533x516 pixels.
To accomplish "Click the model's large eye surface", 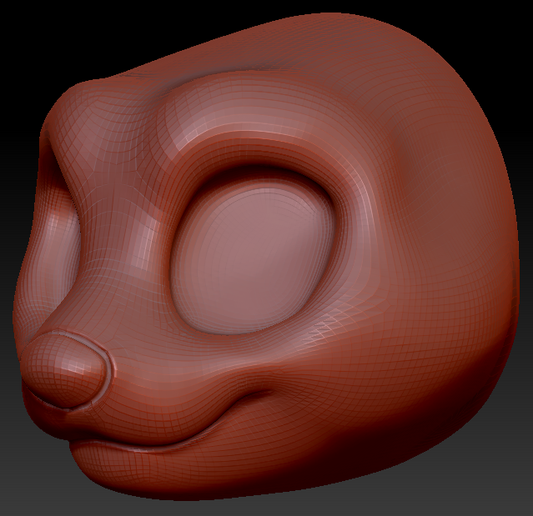I will tap(253, 260).
